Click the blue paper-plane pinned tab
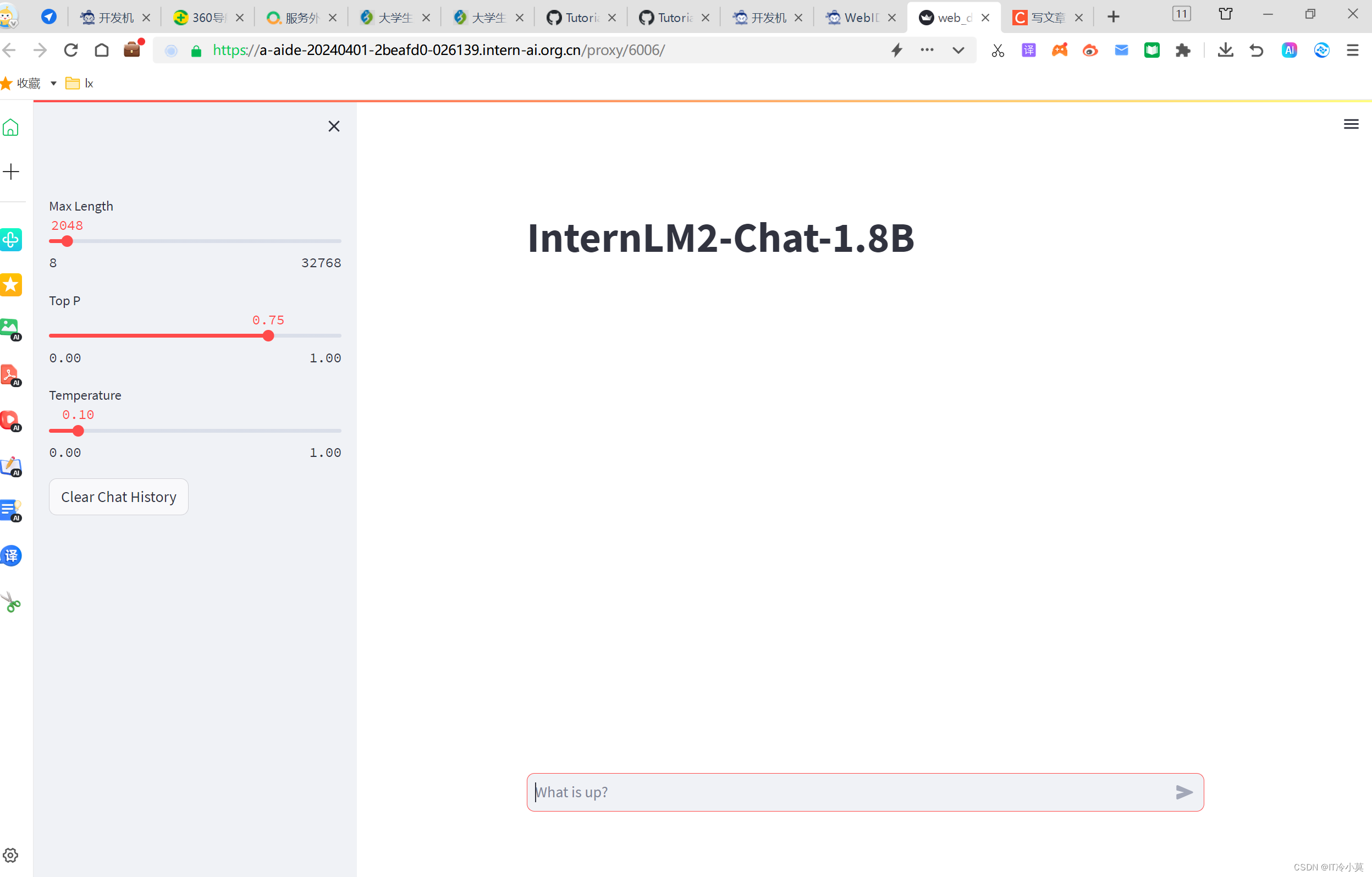This screenshot has width=1372, height=877. tap(49, 17)
